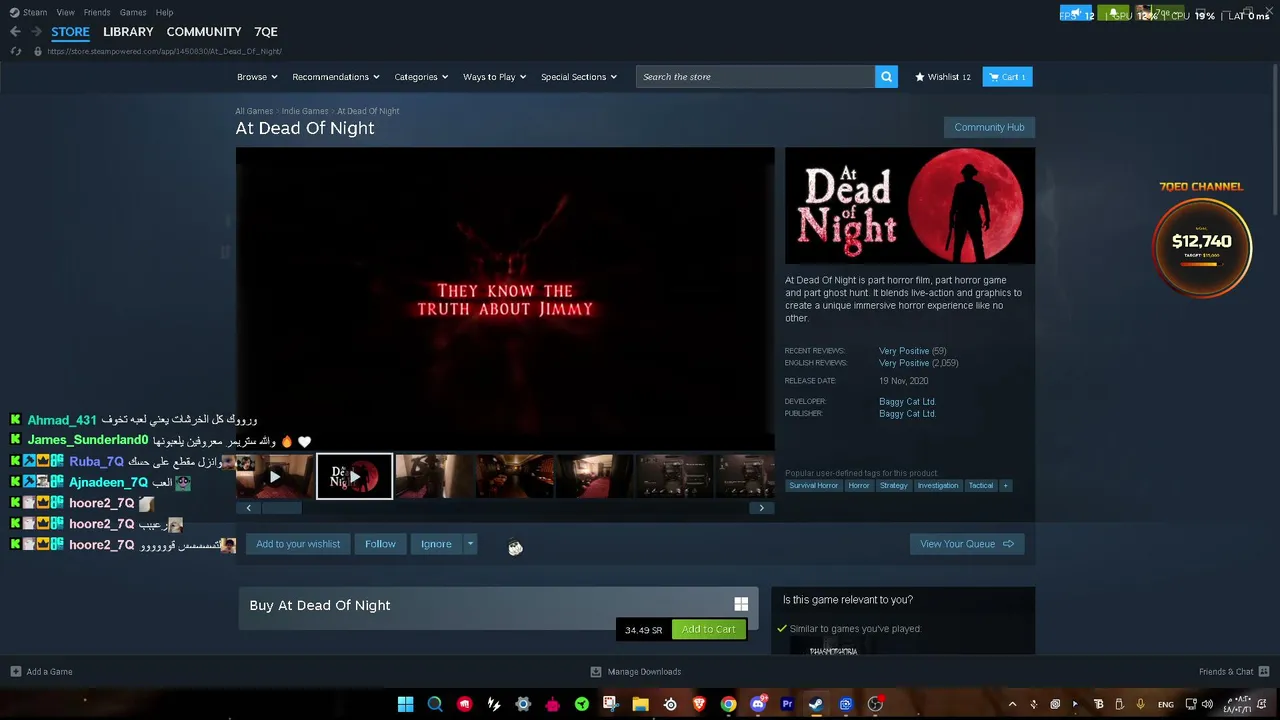The image size is (1280, 720).
Task: Open the Games menu
Action: [133, 12]
